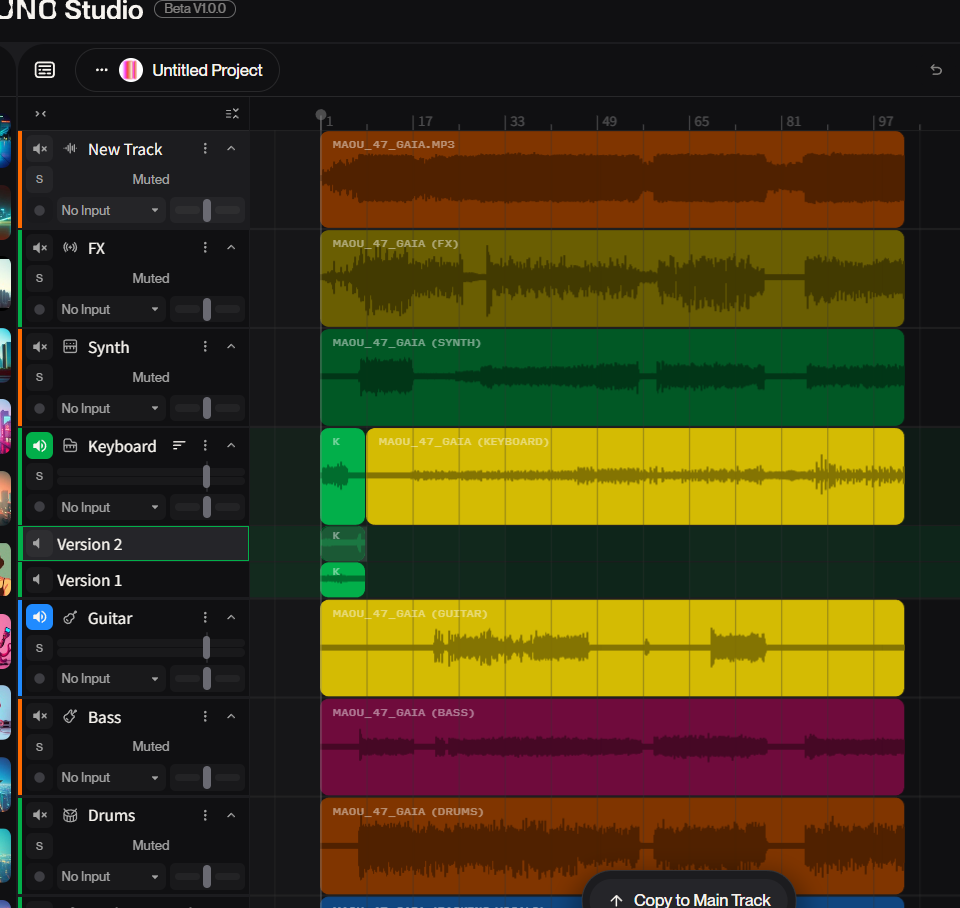Click the arrows icon above track headers

[40, 114]
